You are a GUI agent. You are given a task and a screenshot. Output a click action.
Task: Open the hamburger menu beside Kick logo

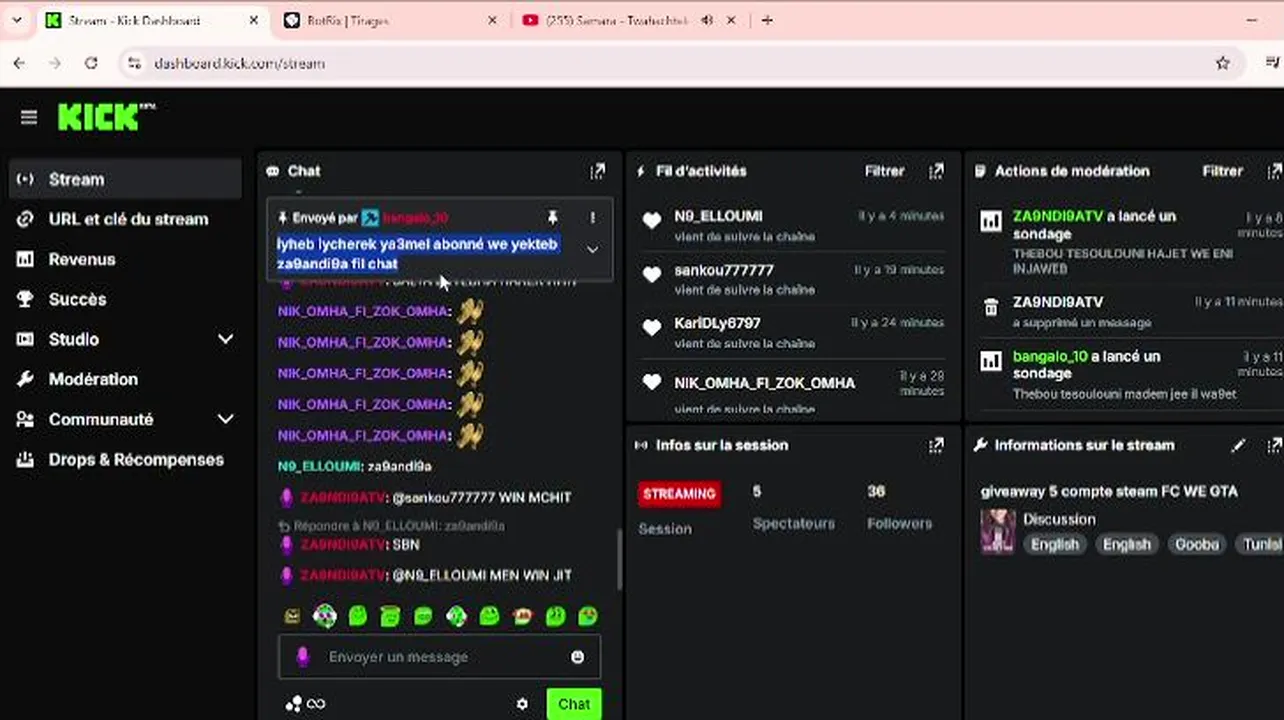[x=29, y=118]
